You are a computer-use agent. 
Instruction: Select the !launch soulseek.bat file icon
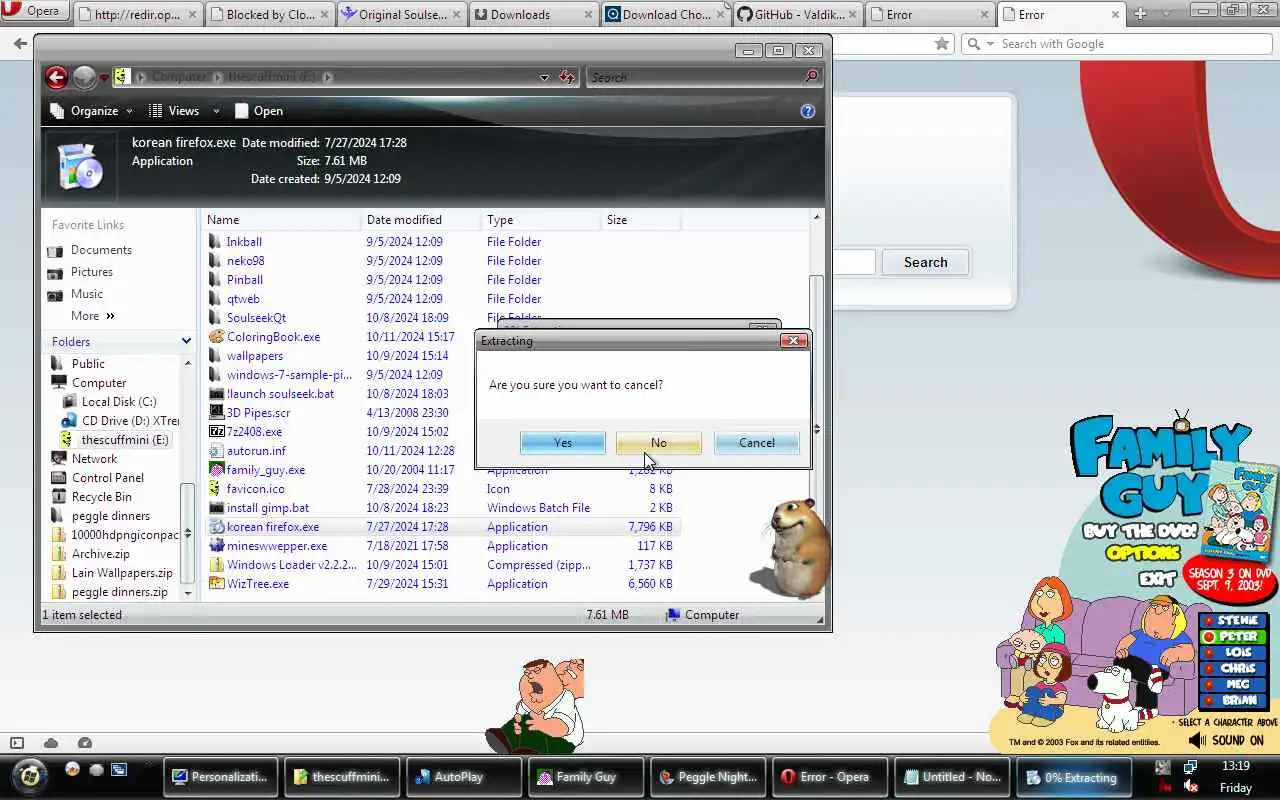tap(216, 394)
